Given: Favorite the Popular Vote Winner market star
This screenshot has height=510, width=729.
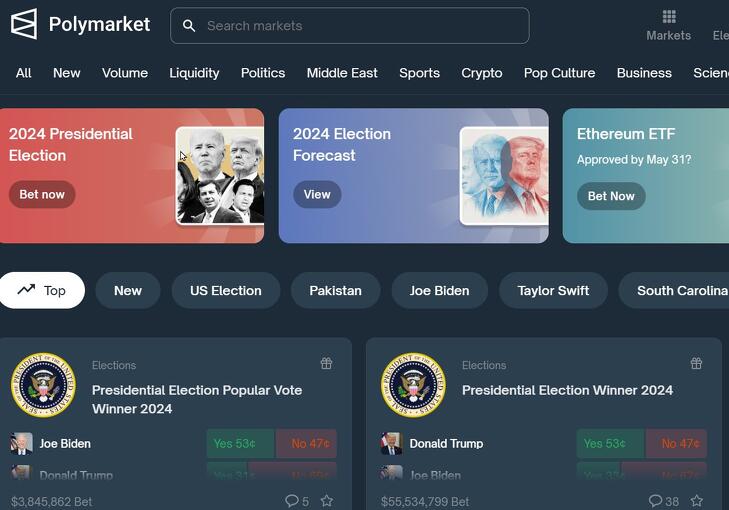Looking at the screenshot, I should coord(327,501).
